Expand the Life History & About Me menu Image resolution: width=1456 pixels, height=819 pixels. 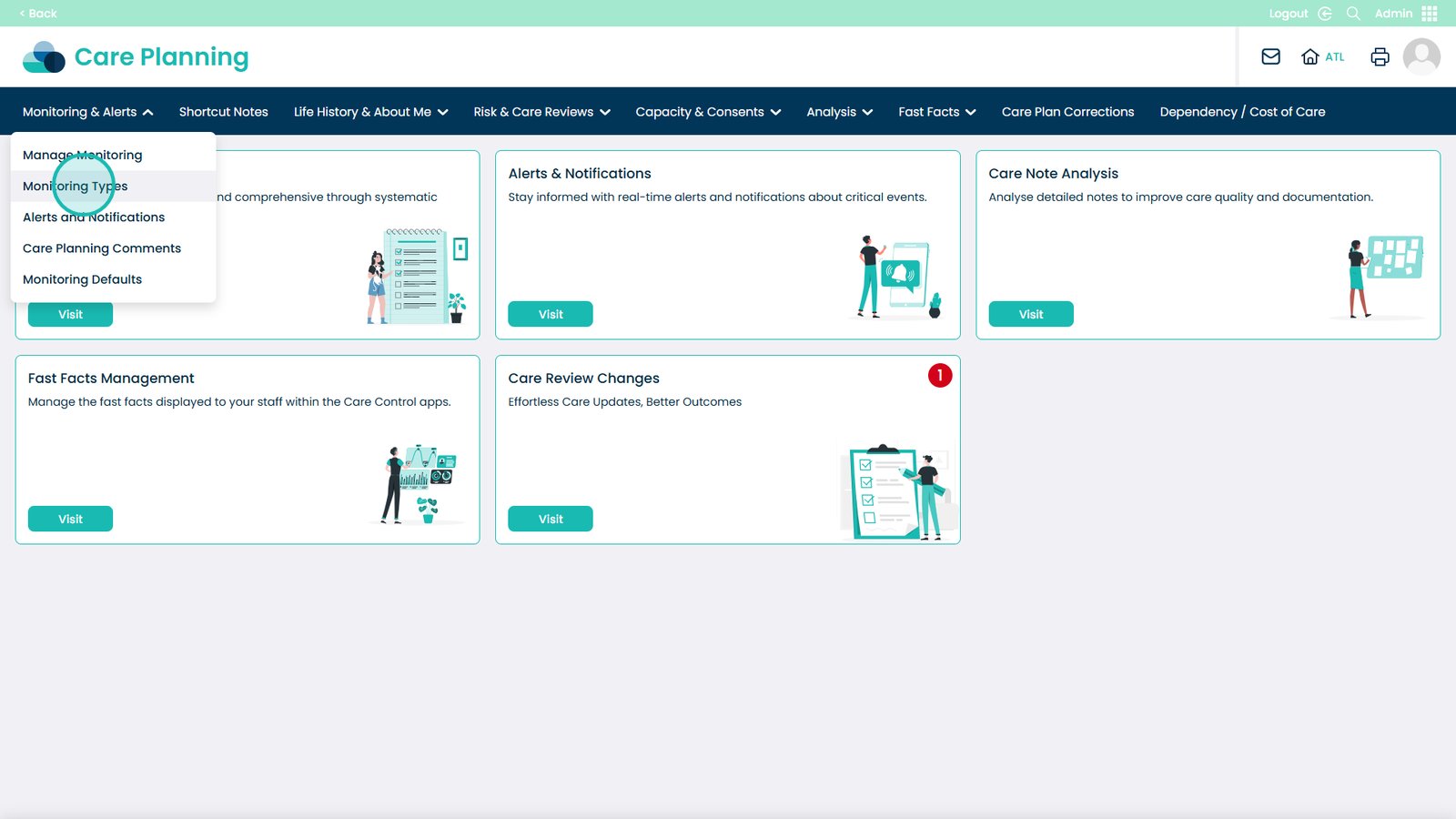[x=370, y=112]
